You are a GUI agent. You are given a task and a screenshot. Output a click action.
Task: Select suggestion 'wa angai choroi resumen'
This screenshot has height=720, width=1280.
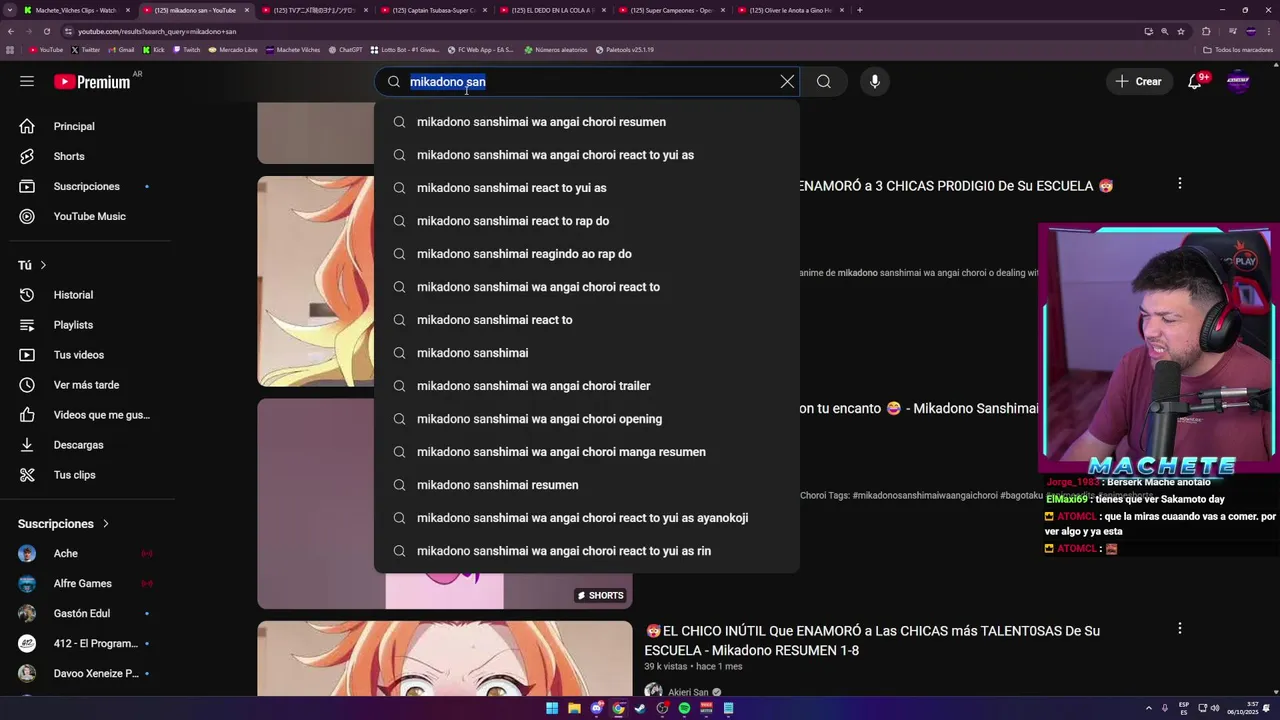coord(587,122)
